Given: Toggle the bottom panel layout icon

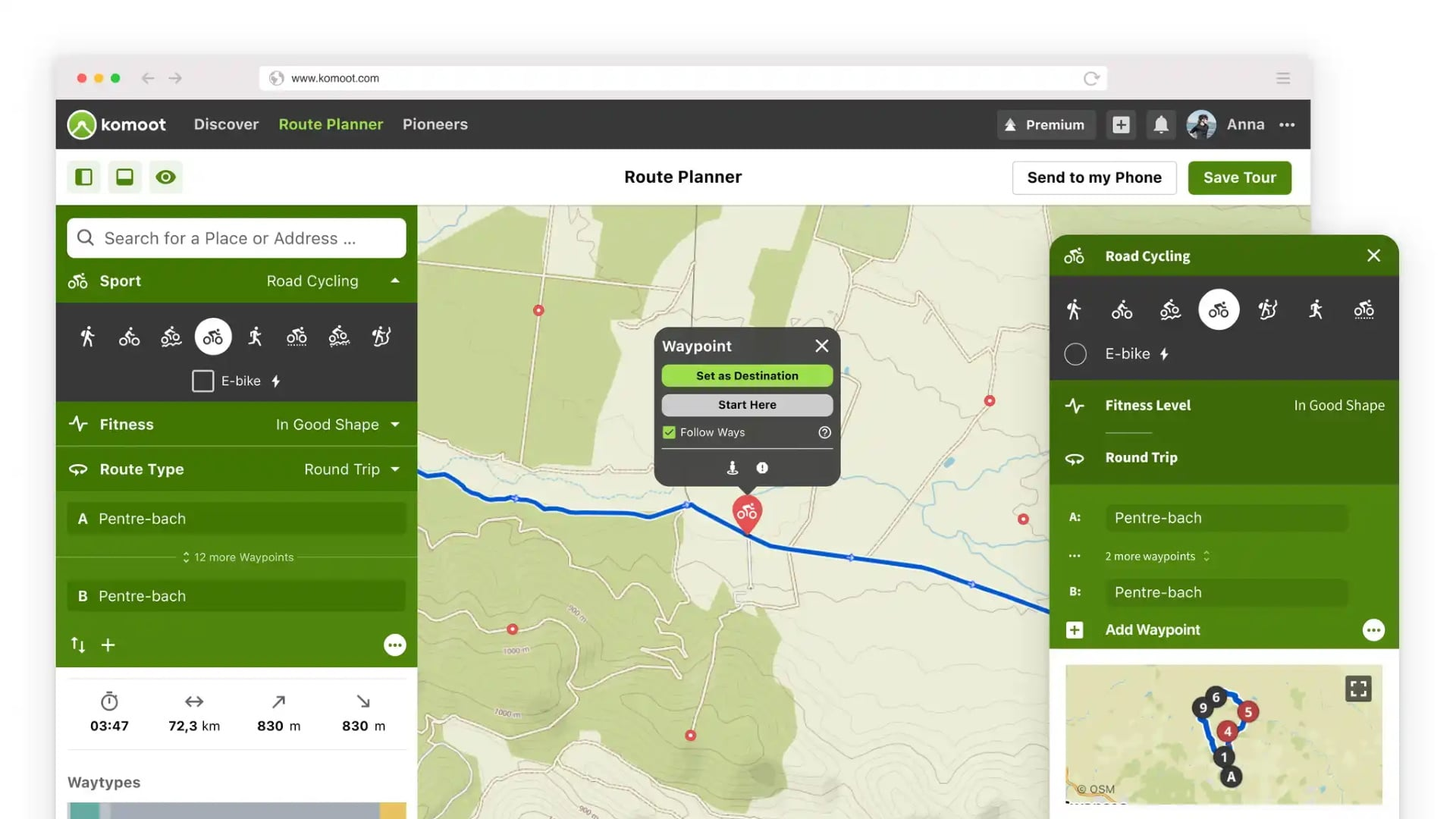Looking at the screenshot, I should 124,177.
